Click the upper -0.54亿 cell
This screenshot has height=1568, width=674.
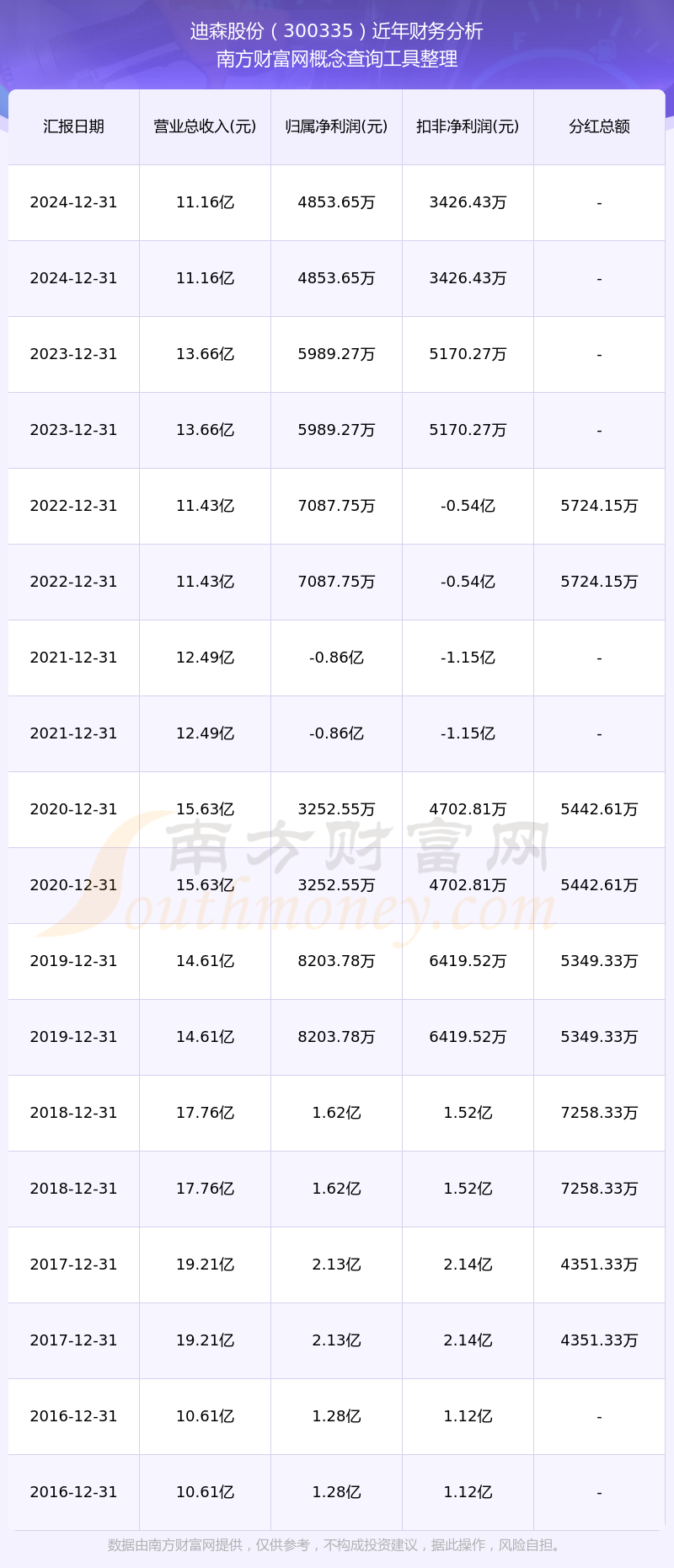pos(468,506)
